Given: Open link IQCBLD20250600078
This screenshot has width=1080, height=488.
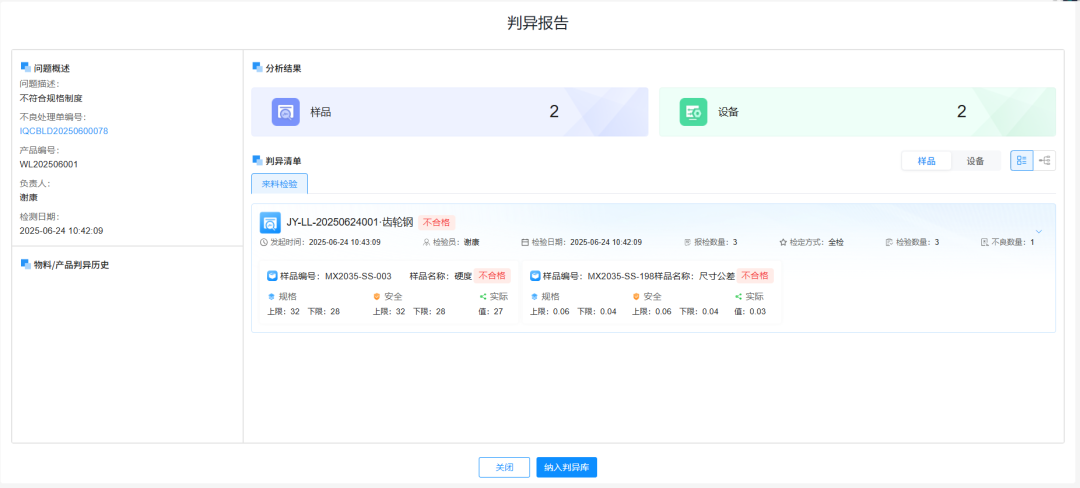Looking at the screenshot, I should pyautogui.click(x=64, y=131).
